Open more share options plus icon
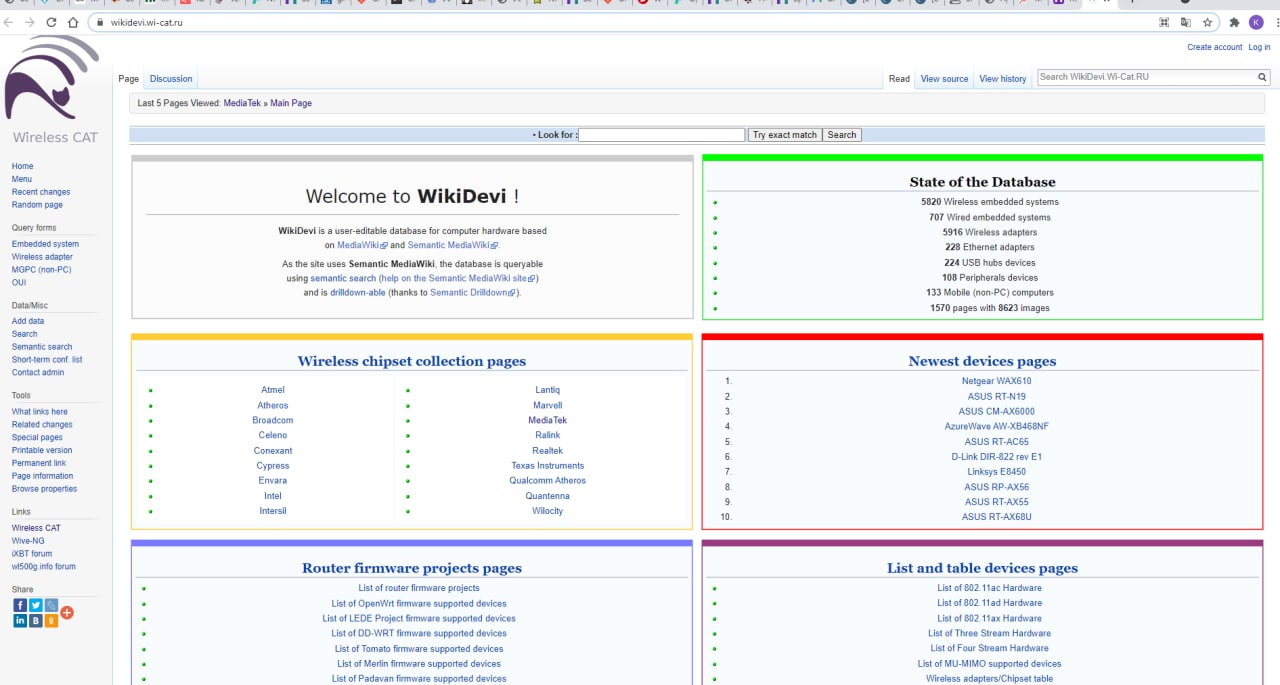Screen dimensions: 1280x685 tap(67, 612)
